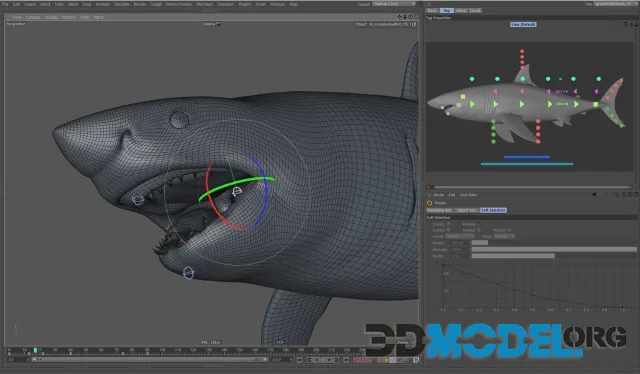
Task: Click the View (Default) button
Action: point(523,24)
